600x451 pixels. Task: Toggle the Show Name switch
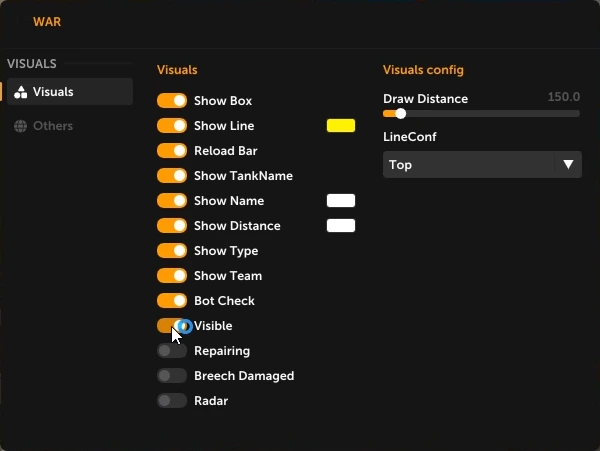(172, 200)
